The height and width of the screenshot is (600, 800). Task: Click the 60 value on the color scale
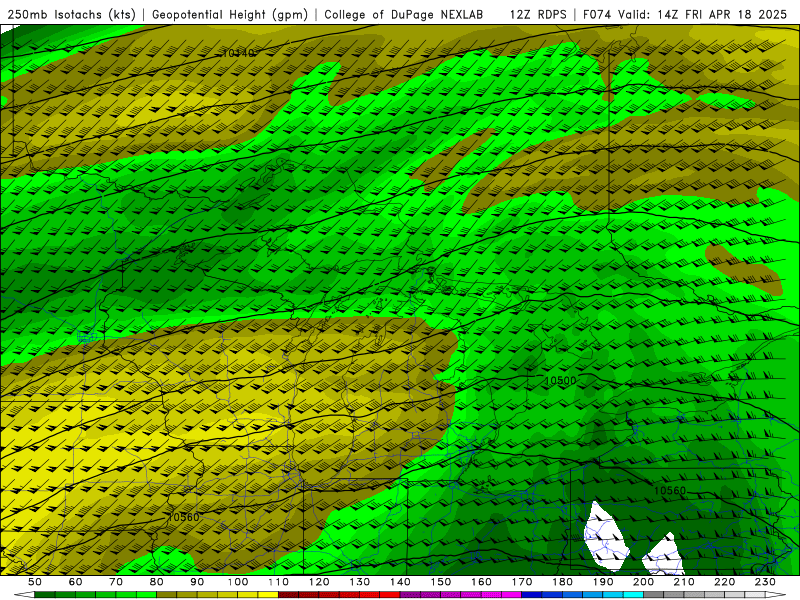pyautogui.click(x=76, y=582)
